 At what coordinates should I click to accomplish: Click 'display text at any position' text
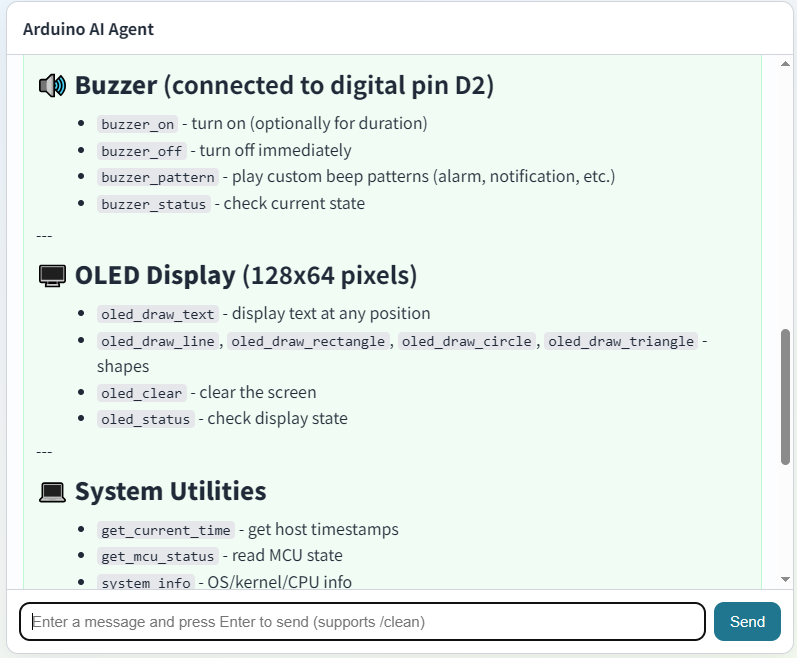coord(331,314)
